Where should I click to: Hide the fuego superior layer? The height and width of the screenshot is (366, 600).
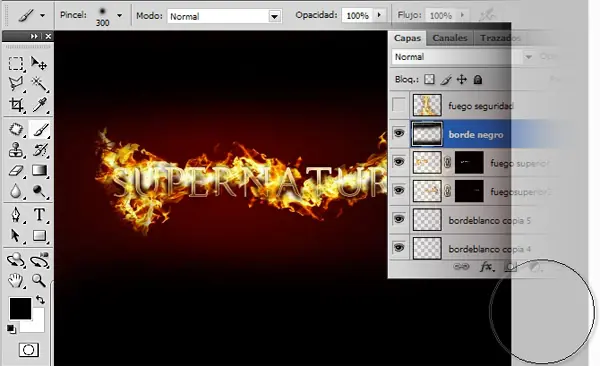click(399, 162)
